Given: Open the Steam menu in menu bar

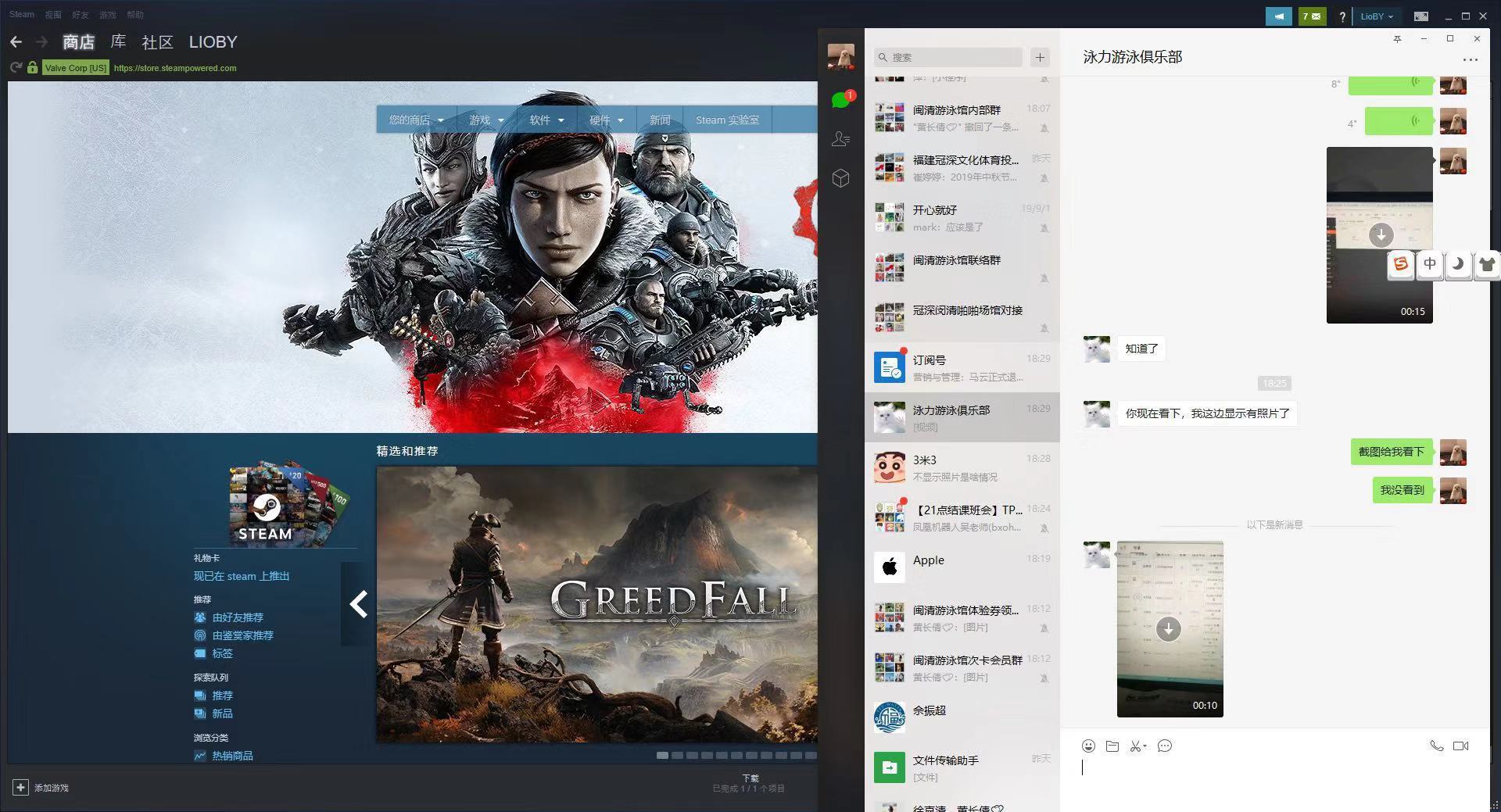Looking at the screenshot, I should 22,14.
